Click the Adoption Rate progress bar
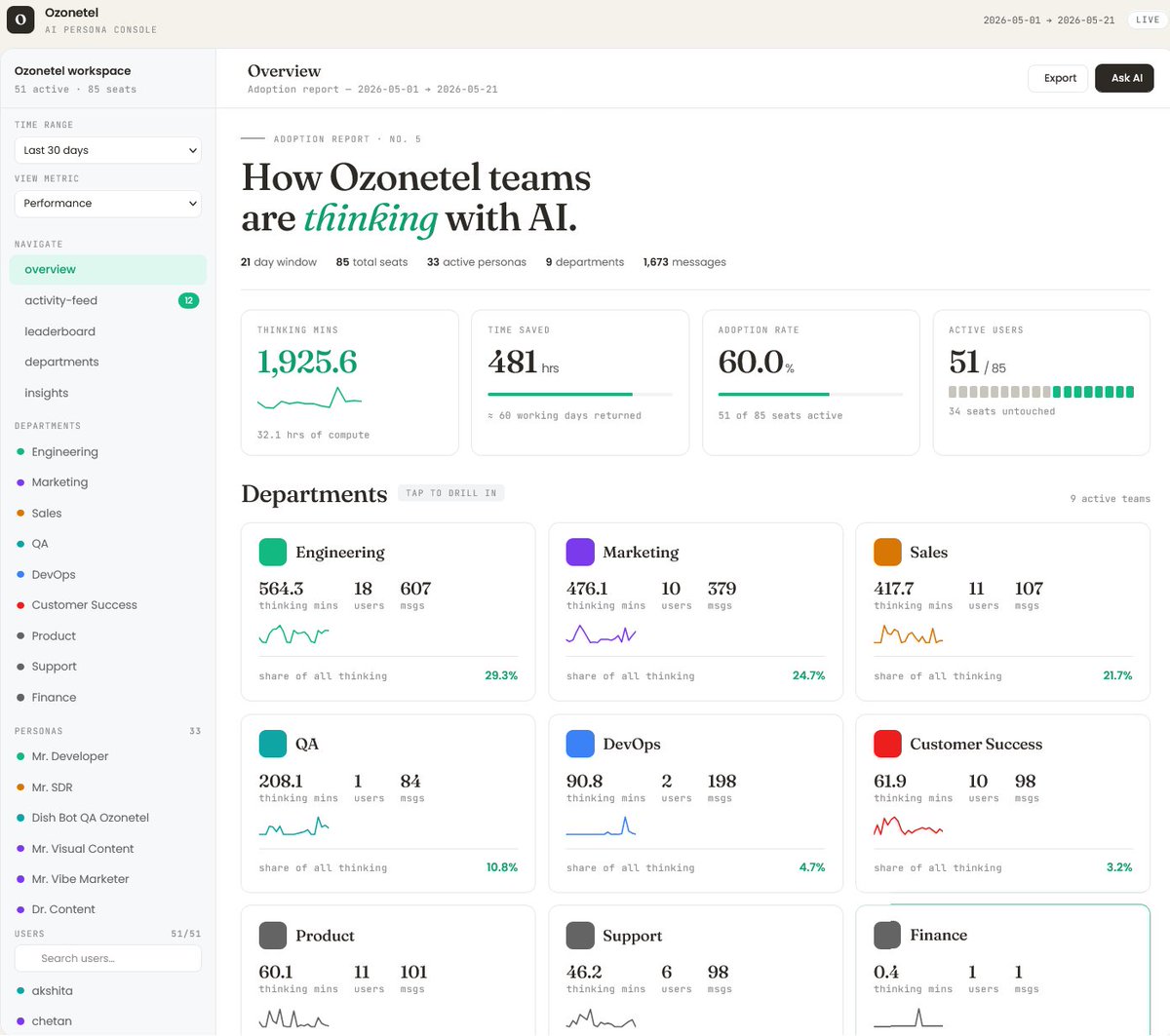 (811, 395)
